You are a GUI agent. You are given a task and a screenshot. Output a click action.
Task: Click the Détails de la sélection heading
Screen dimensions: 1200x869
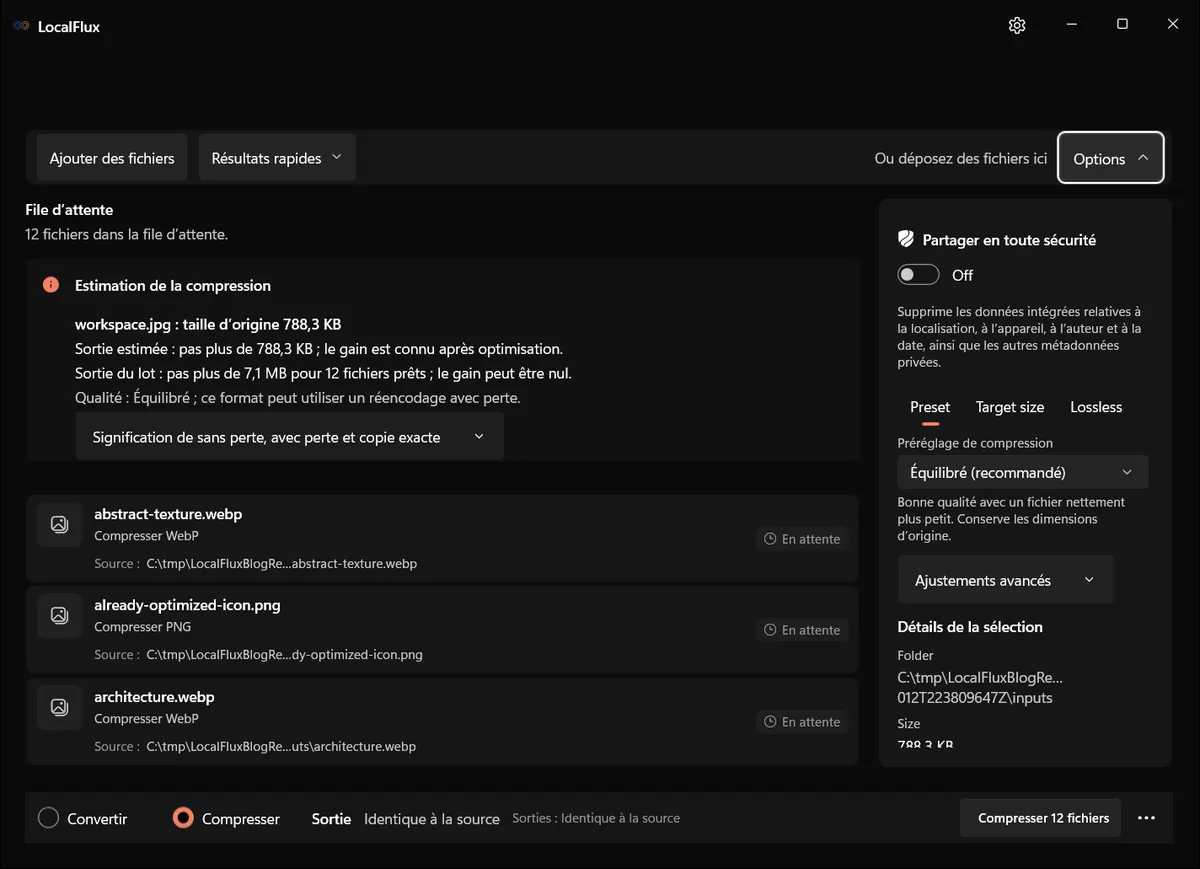970,627
